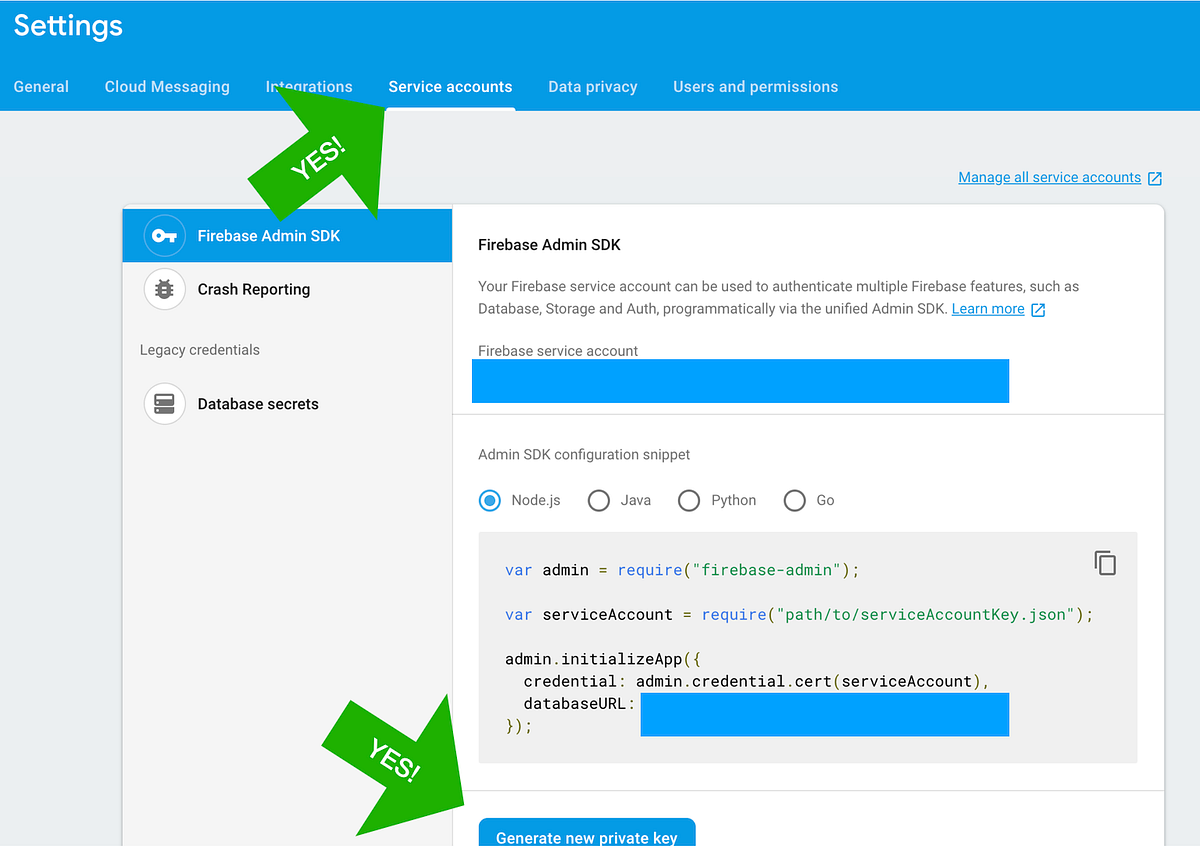Select the Java radio button
The height and width of the screenshot is (848, 1200).
(x=598, y=500)
